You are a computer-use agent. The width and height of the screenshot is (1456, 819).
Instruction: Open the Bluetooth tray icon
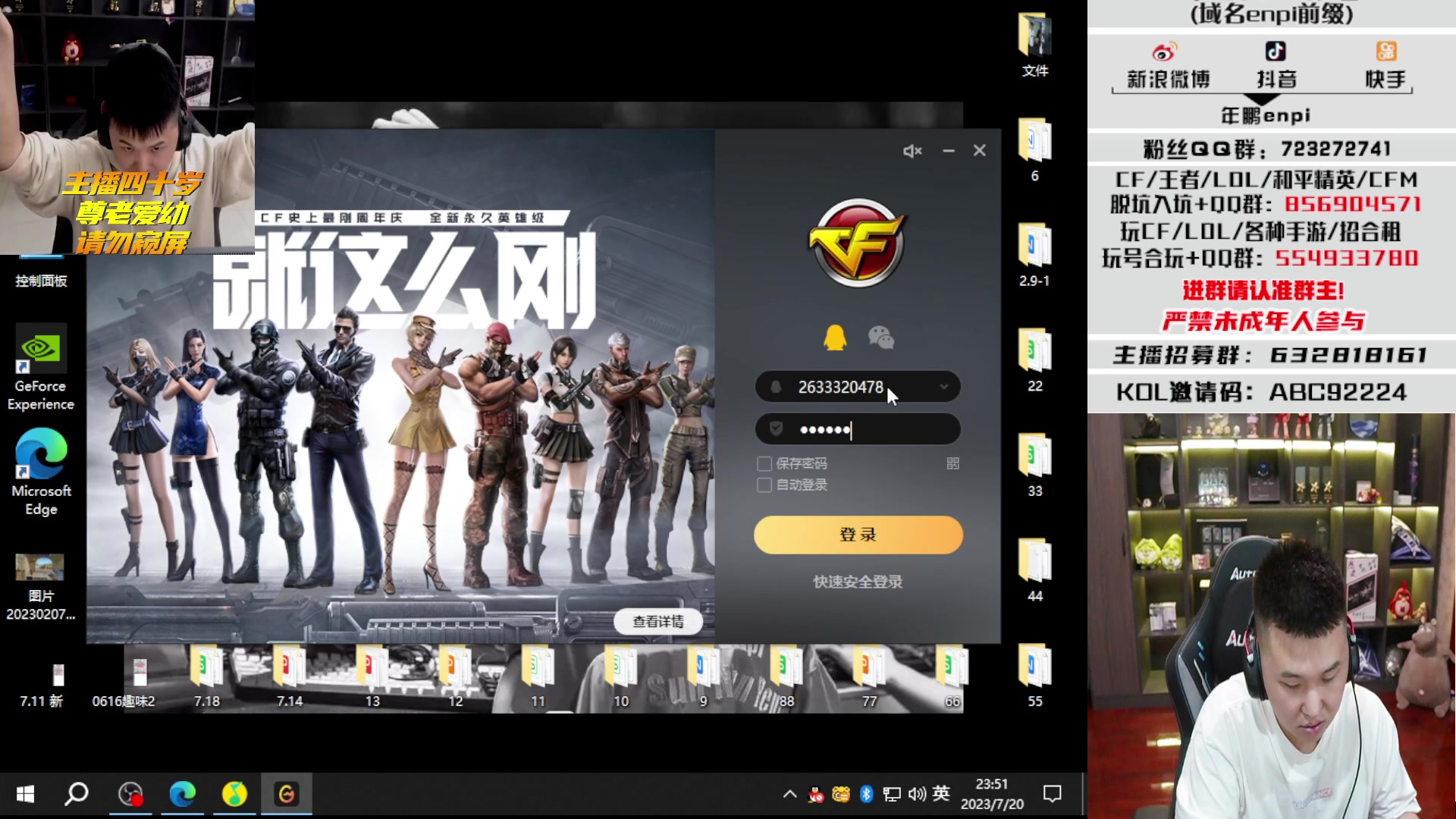[867, 794]
